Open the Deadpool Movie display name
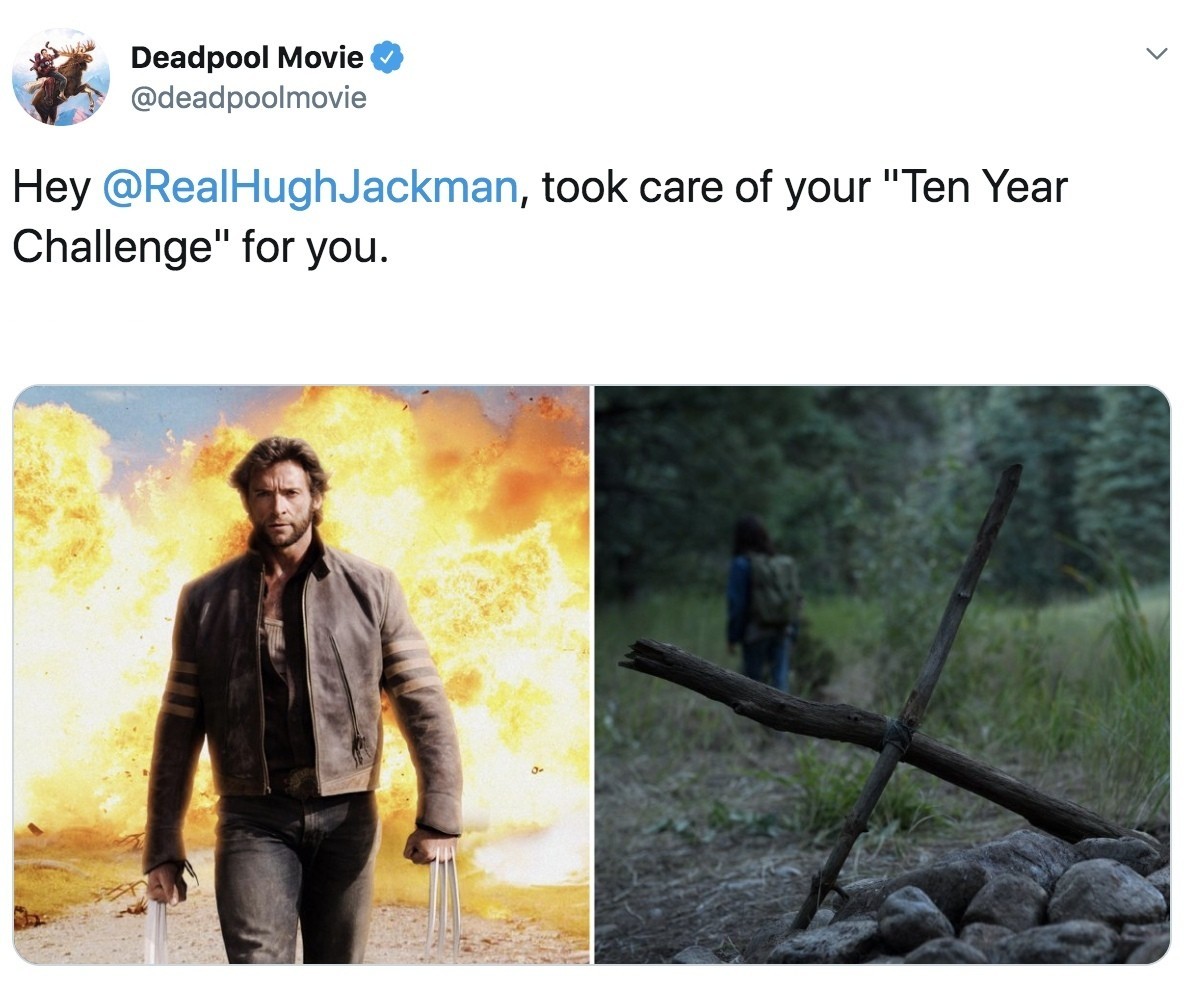The height and width of the screenshot is (998, 1186). pyautogui.click(x=247, y=58)
